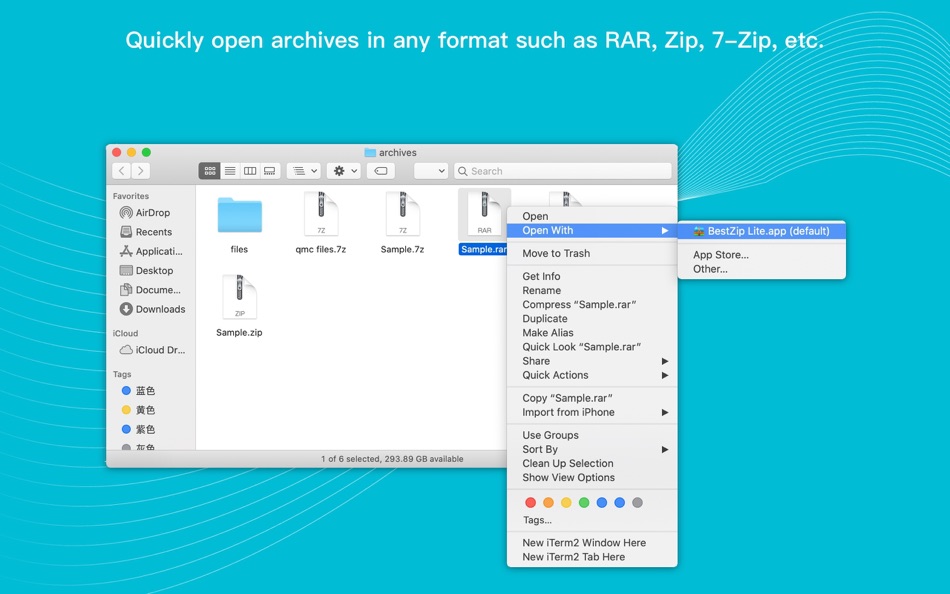The image size is (950, 594).
Task: Choose New iTerm2 Tab Here
Action: [x=592, y=557]
